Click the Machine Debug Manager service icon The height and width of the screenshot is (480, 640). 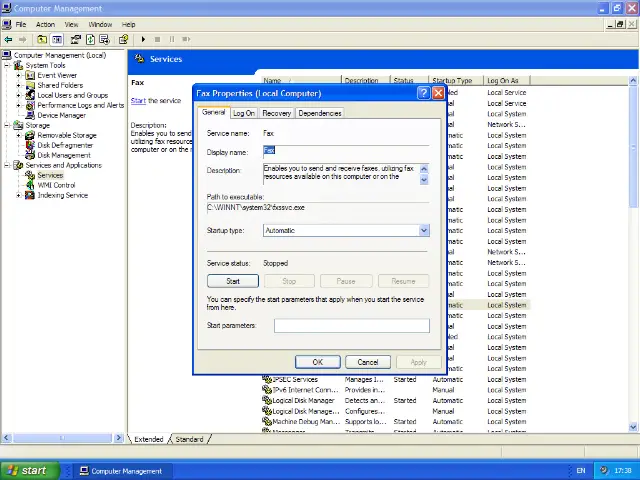click(267, 421)
